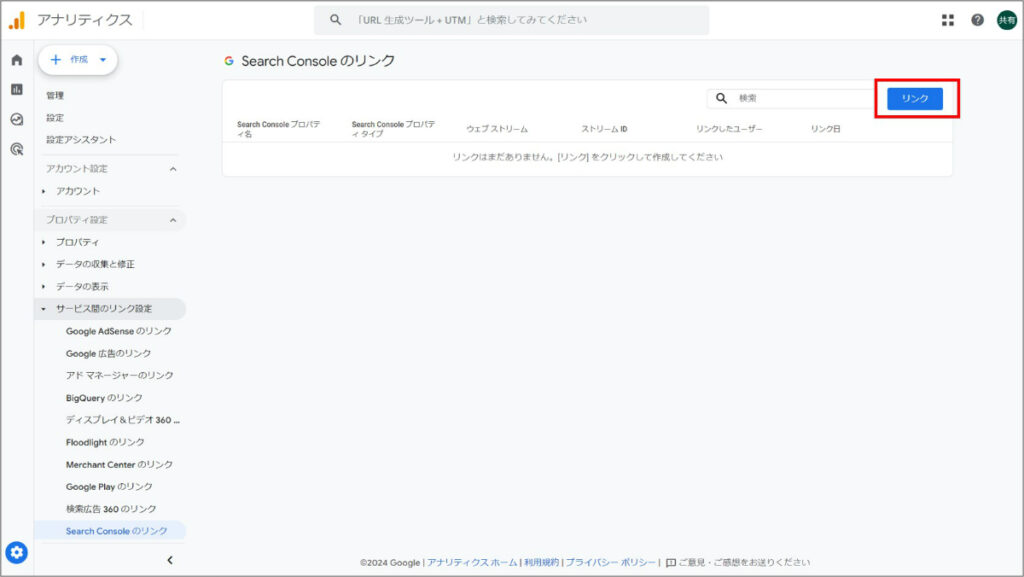Image resolution: width=1024 pixels, height=577 pixels.
Task: Click リンクしたユーザー column header
Action: (729, 129)
